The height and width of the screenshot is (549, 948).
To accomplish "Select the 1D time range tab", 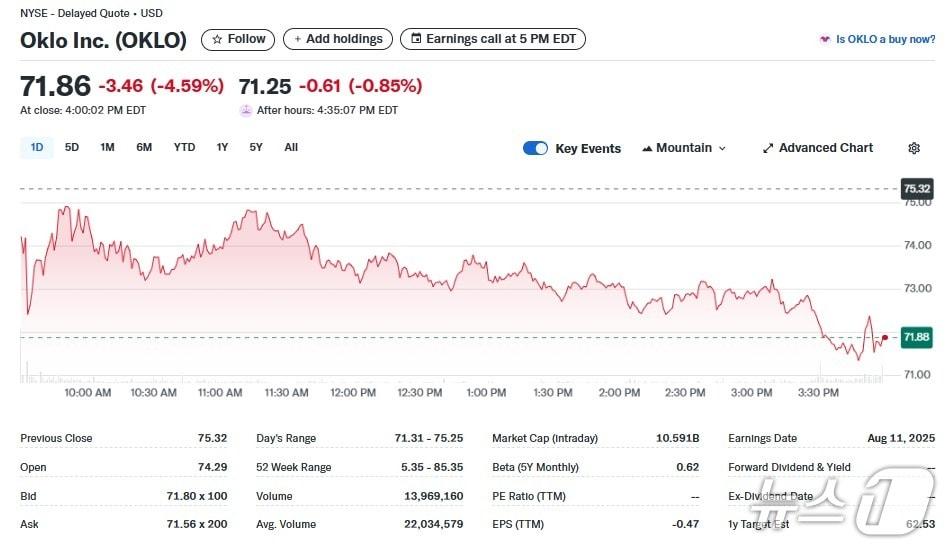I will [x=37, y=147].
